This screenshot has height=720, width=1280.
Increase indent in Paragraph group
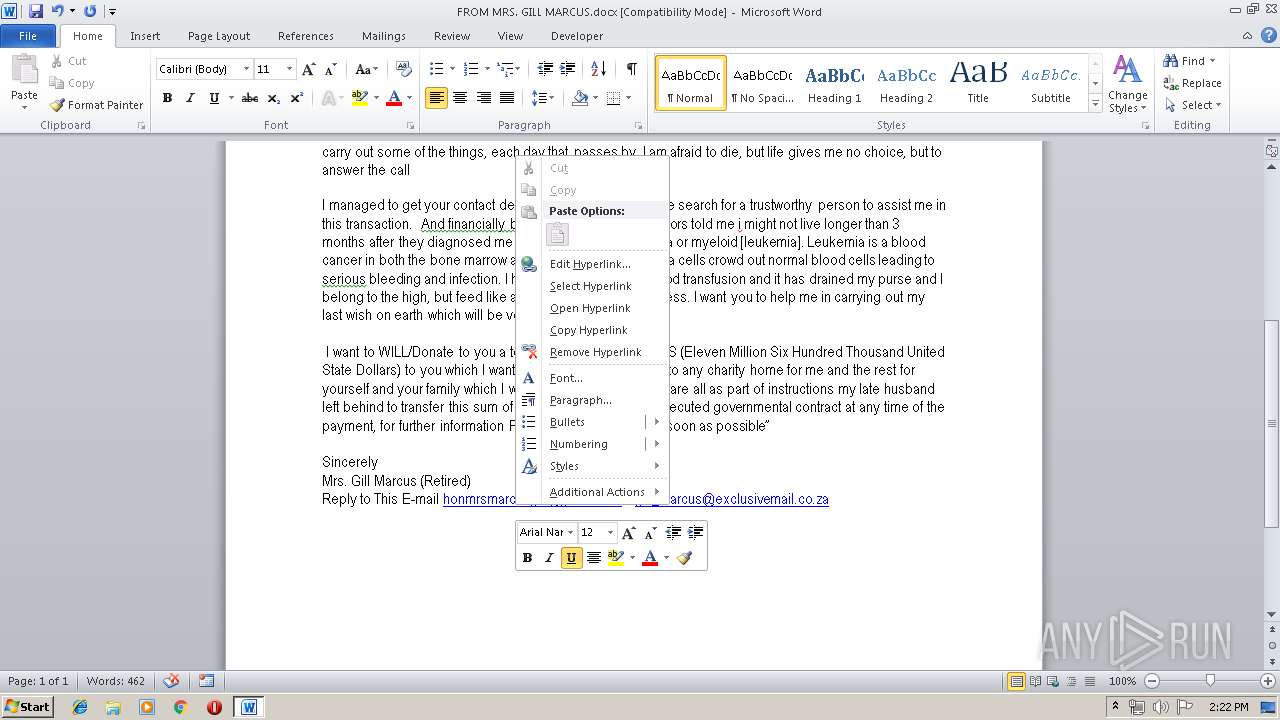568,69
